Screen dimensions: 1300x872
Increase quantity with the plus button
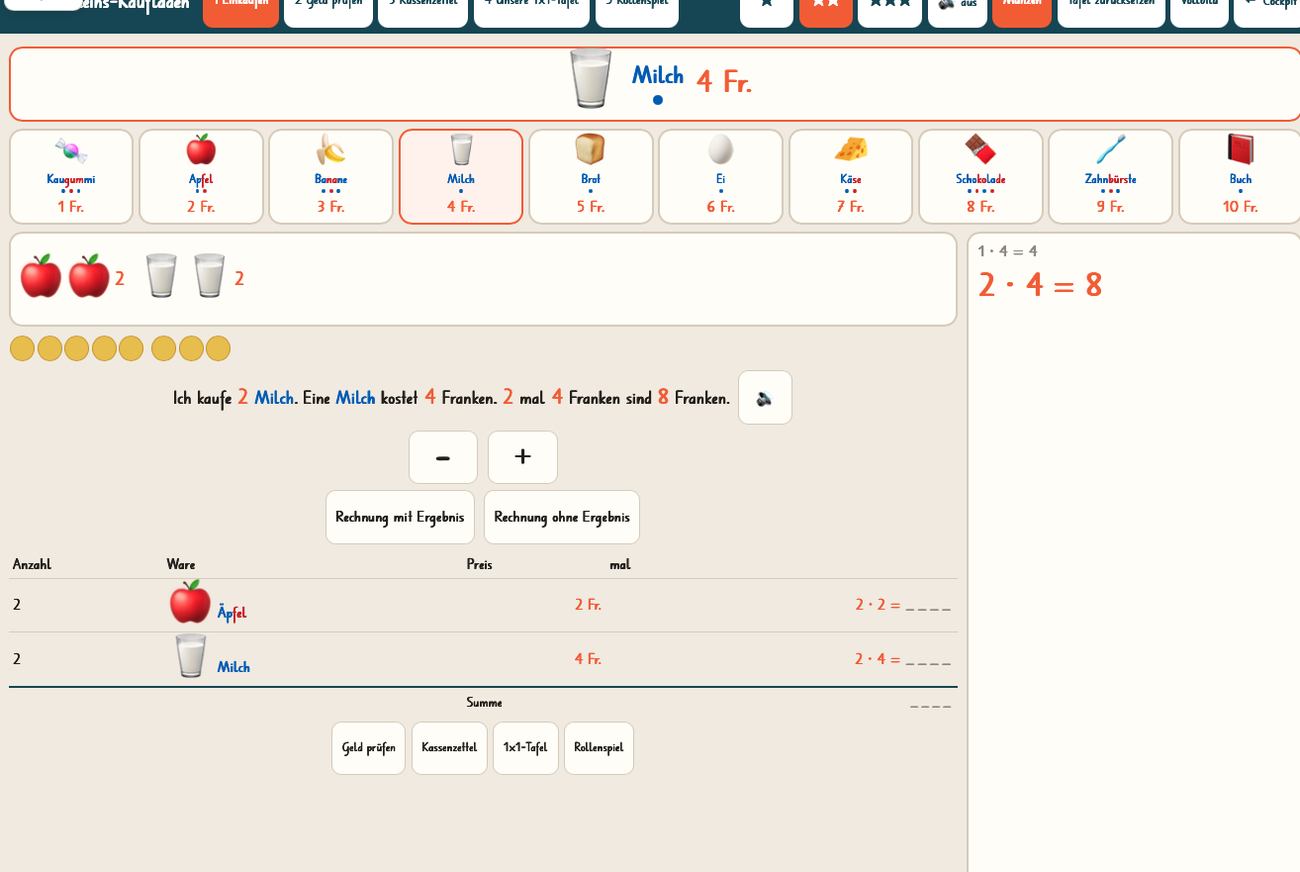[523, 457]
